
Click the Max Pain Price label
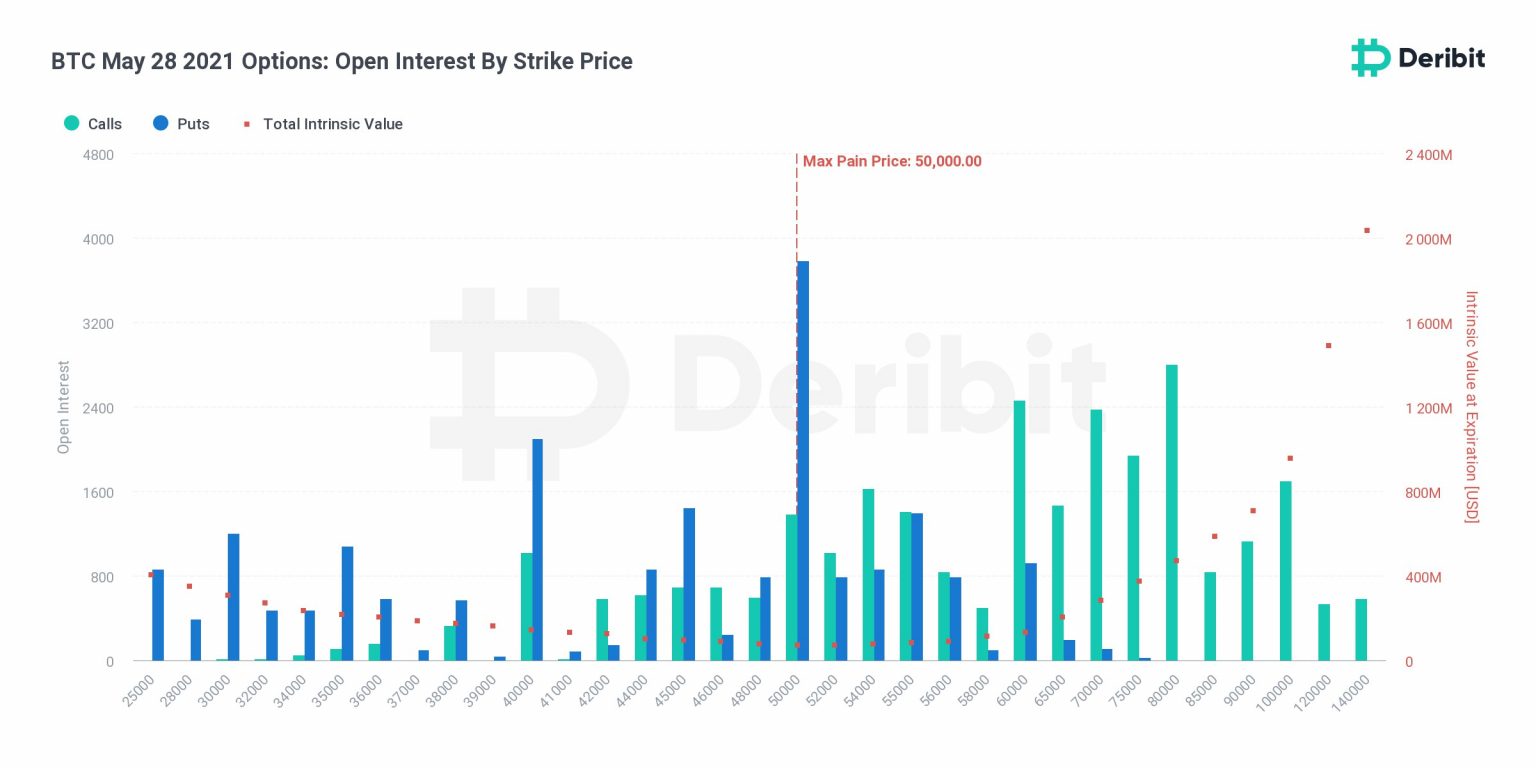892,161
